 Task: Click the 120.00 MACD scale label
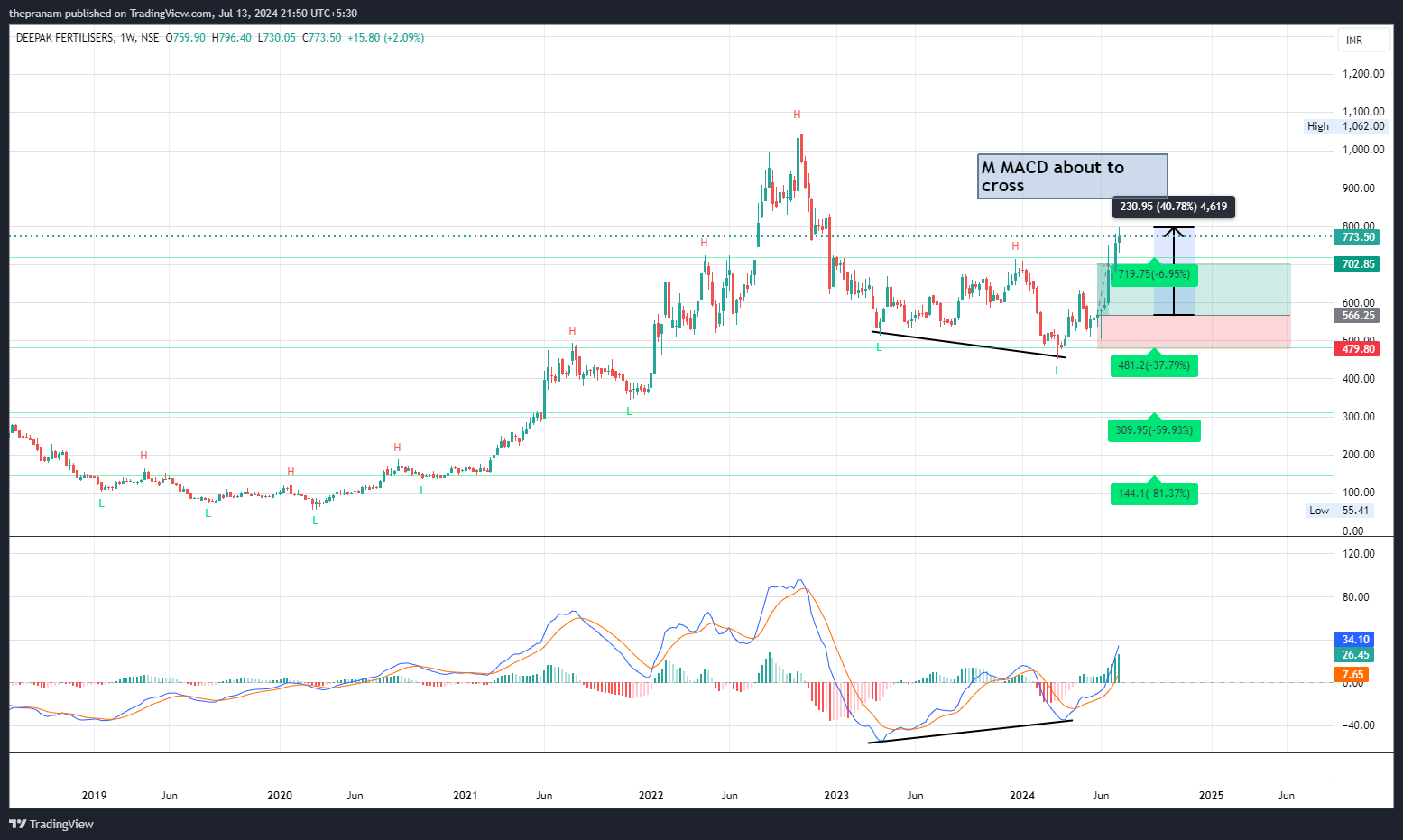pos(1359,554)
